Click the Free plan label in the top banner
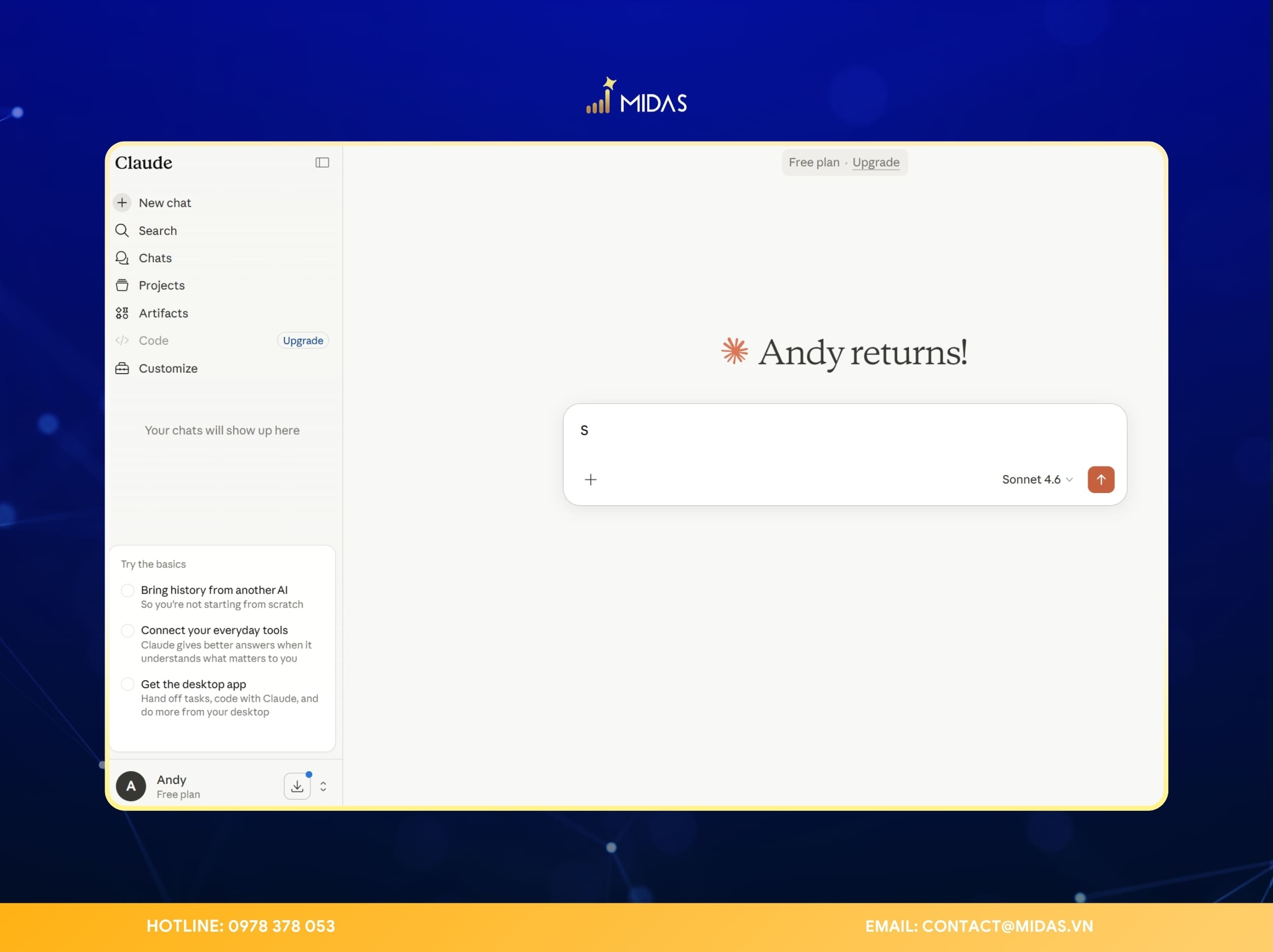 (x=814, y=162)
